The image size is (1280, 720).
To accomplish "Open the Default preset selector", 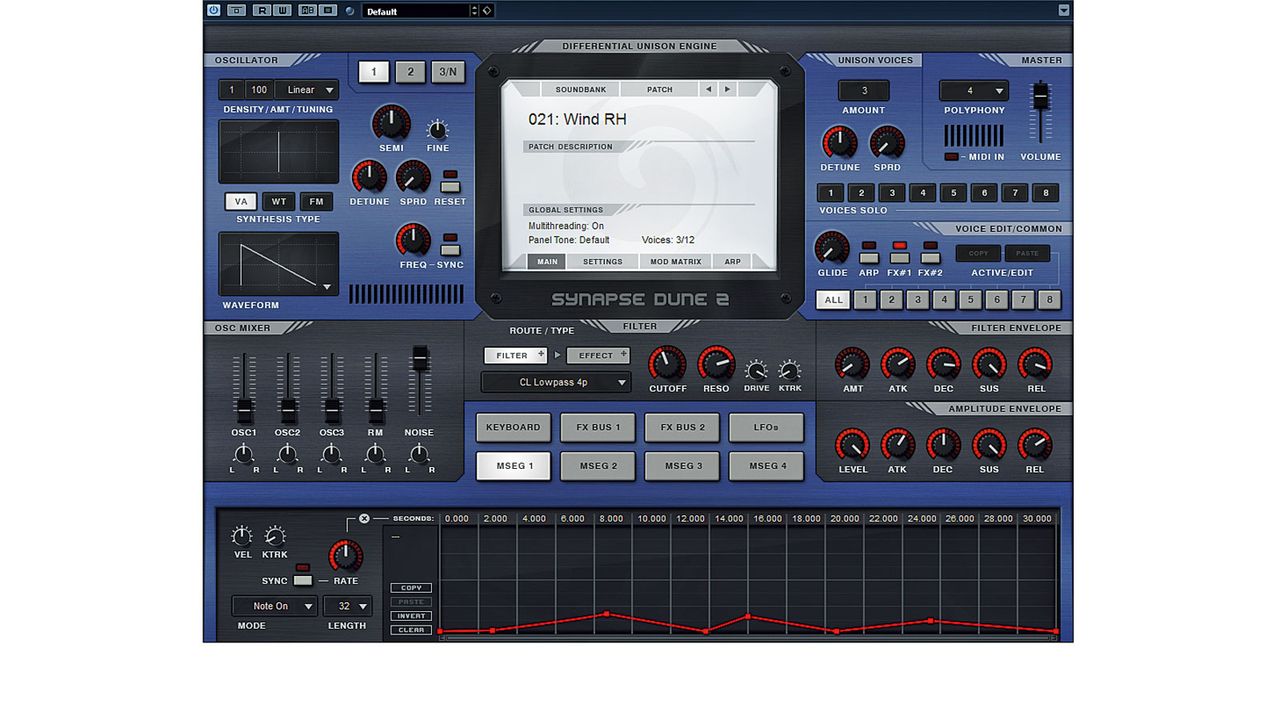I will click(x=421, y=11).
